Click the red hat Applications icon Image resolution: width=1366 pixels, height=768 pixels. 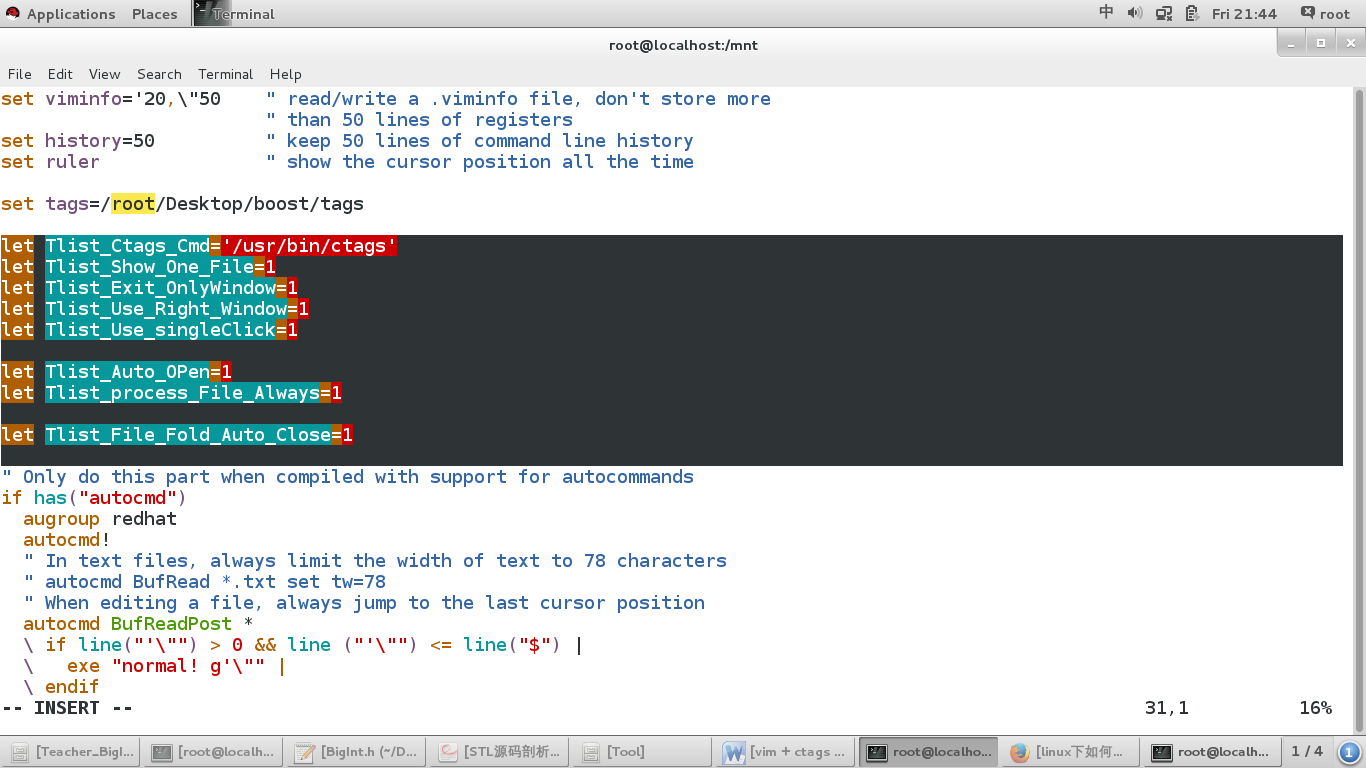point(12,13)
